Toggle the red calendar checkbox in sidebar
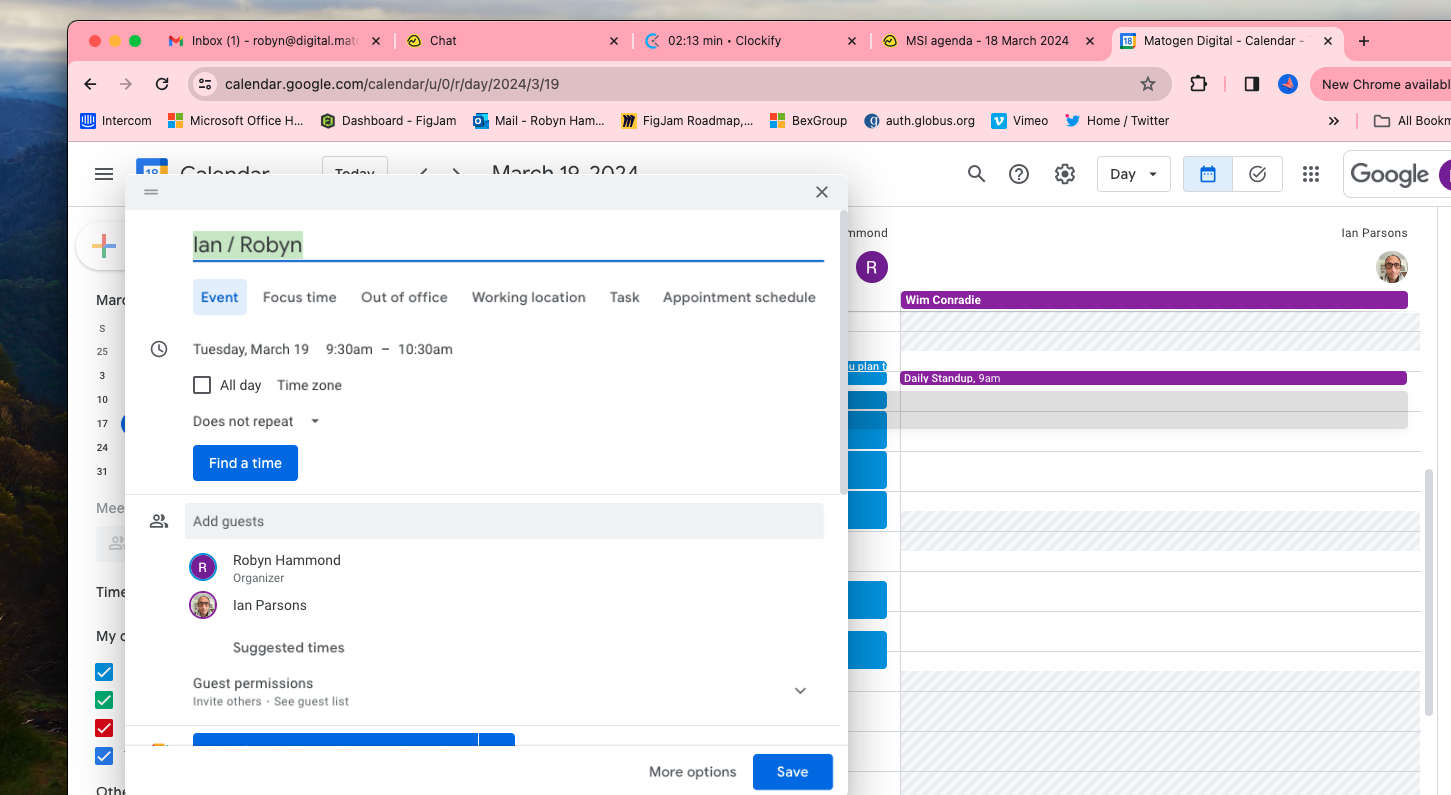 [x=104, y=728]
